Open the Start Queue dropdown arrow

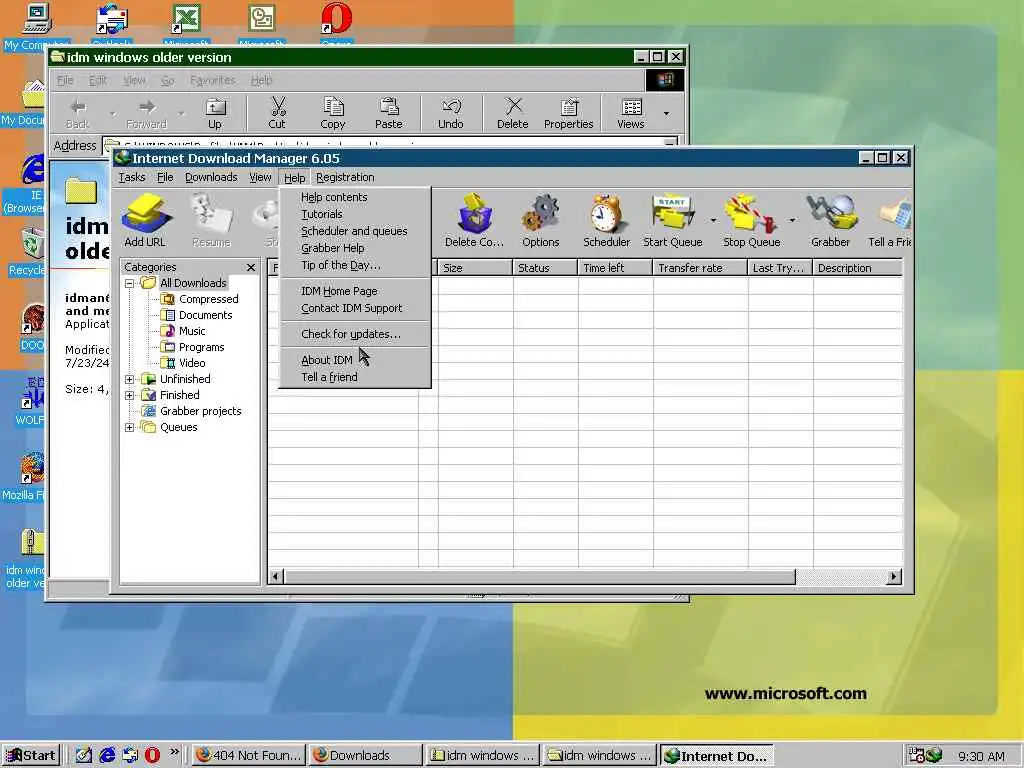[713, 221]
